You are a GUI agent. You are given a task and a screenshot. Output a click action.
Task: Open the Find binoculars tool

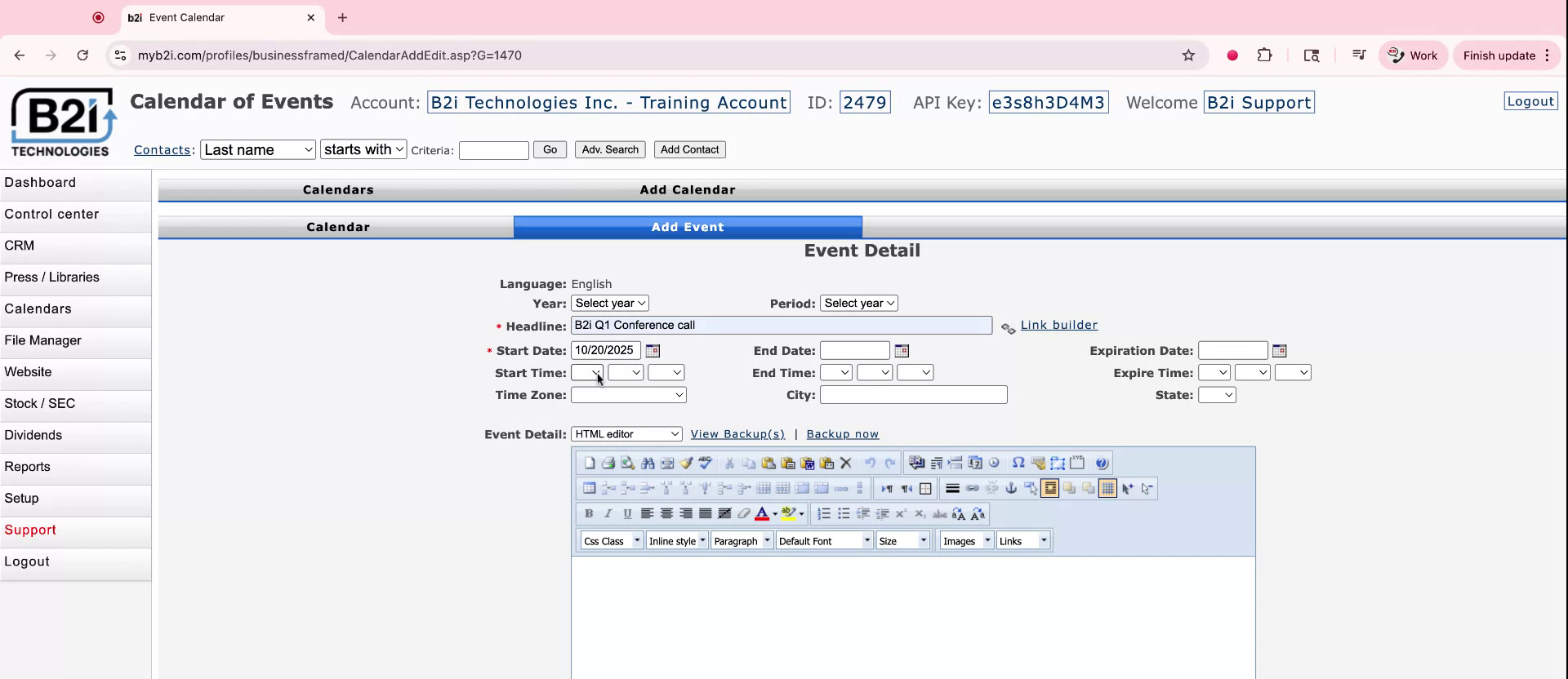[x=648, y=463]
